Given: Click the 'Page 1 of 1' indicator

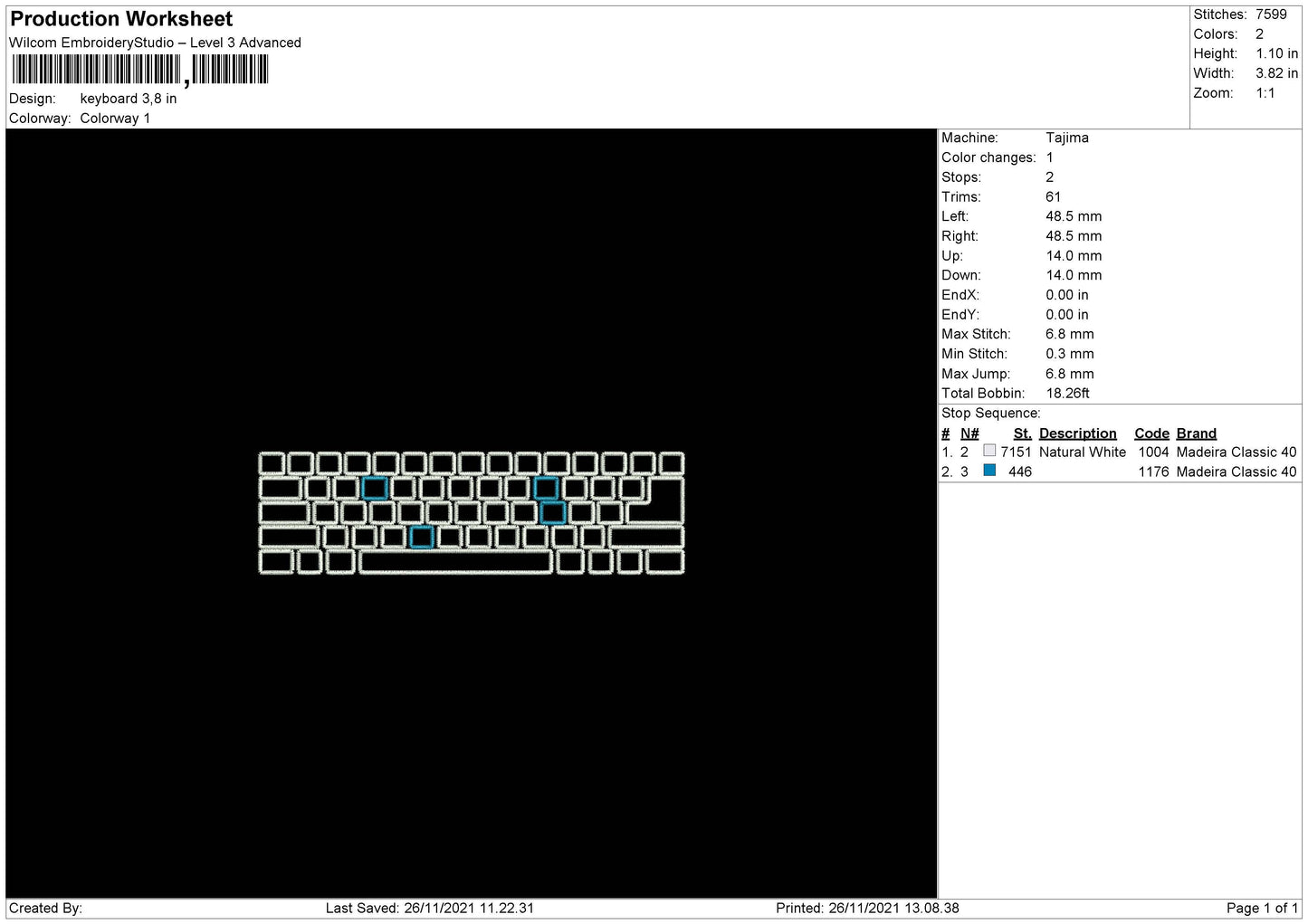Looking at the screenshot, I should point(1262,908).
